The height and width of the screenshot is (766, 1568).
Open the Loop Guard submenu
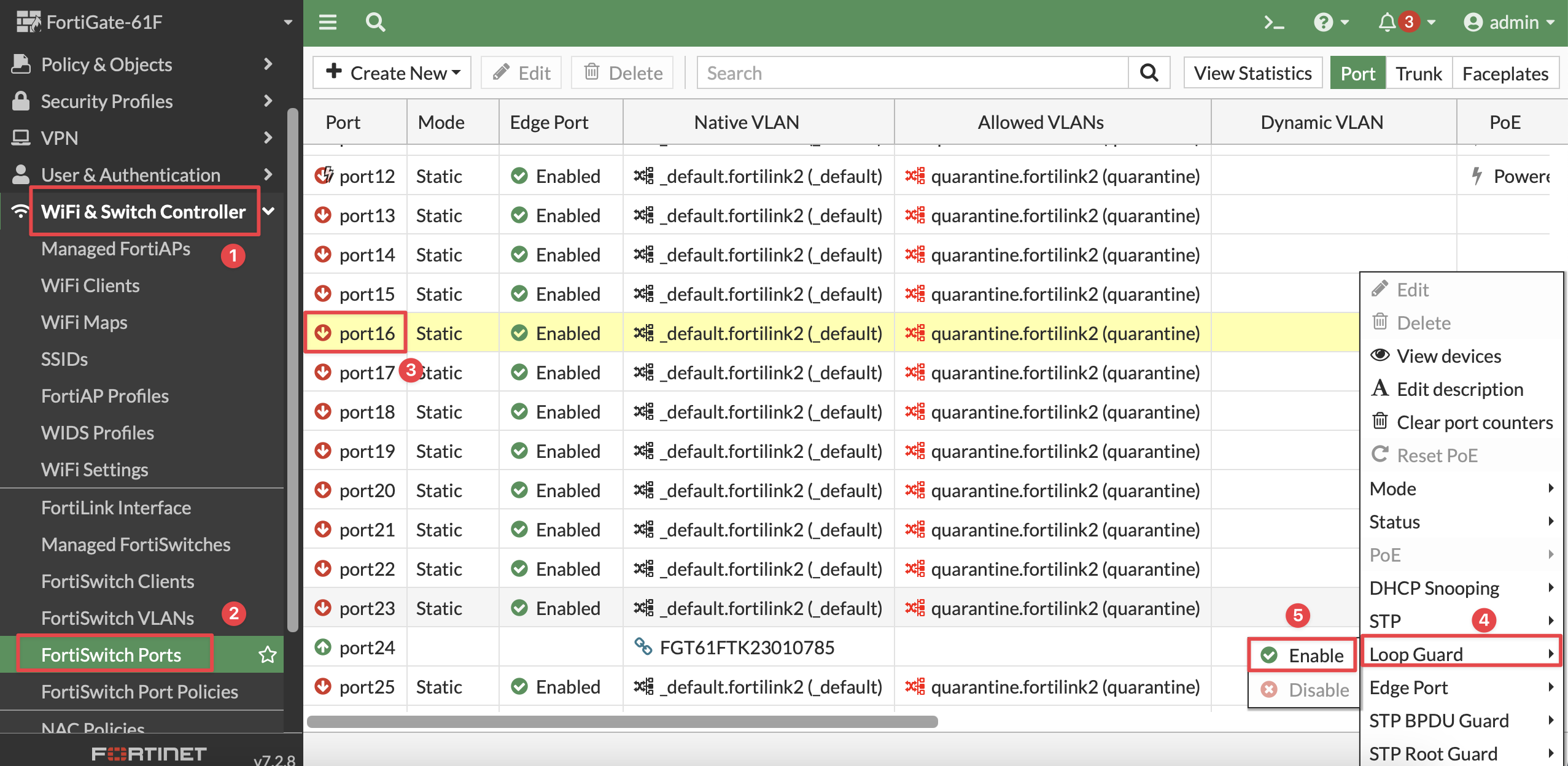pyautogui.click(x=1461, y=654)
